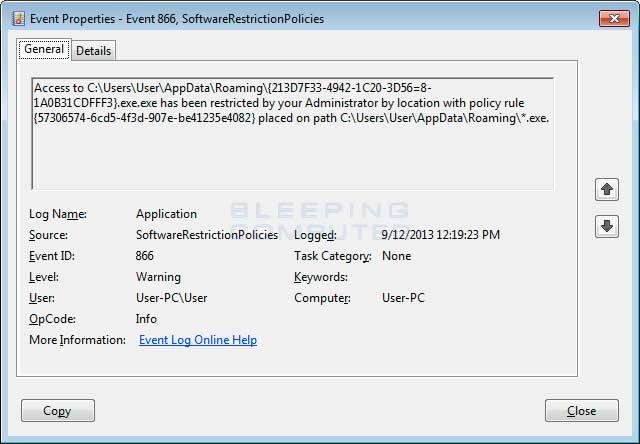Screen dimensions: 640x444
Task: Click the User label
Action: (x=42, y=298)
